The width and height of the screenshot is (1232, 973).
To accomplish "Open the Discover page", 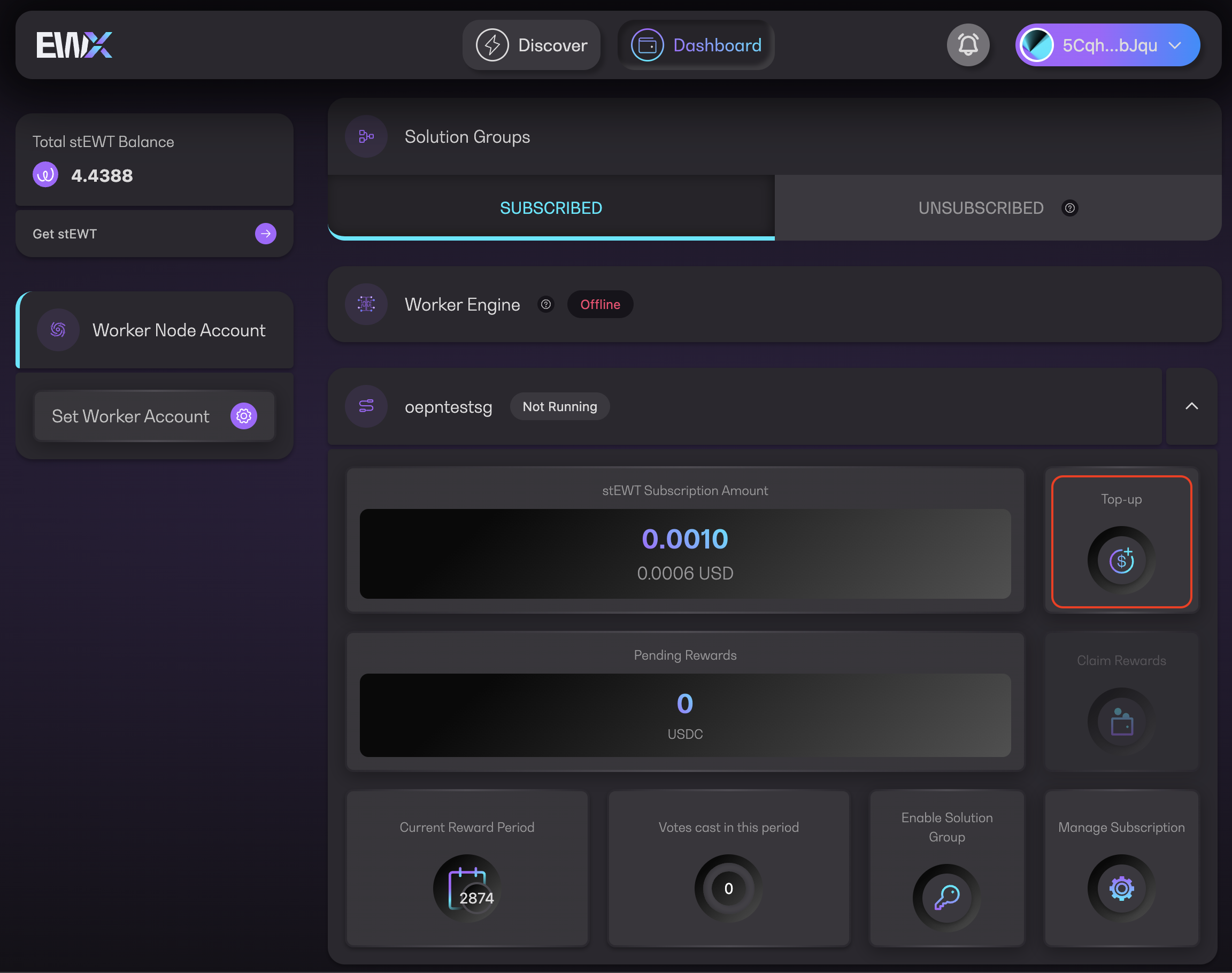I will point(531,45).
